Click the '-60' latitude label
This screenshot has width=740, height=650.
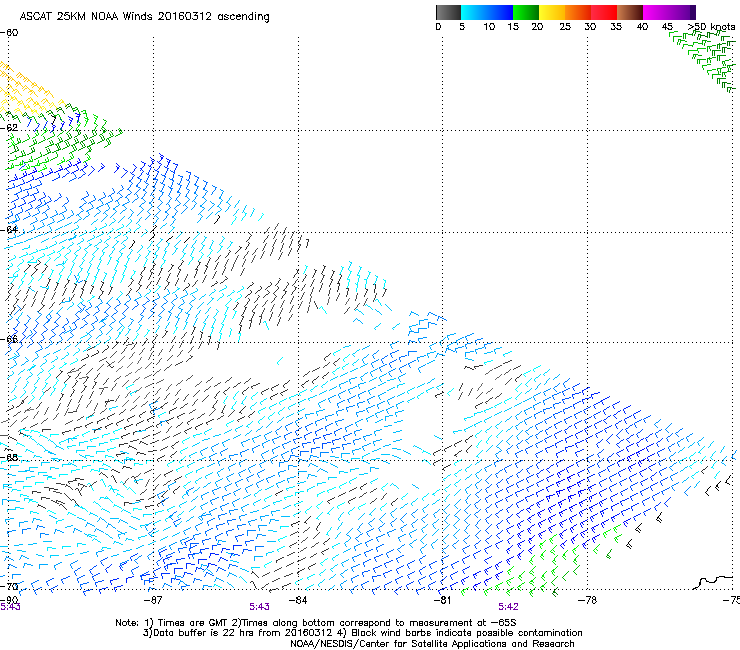pyautogui.click(x=9, y=33)
